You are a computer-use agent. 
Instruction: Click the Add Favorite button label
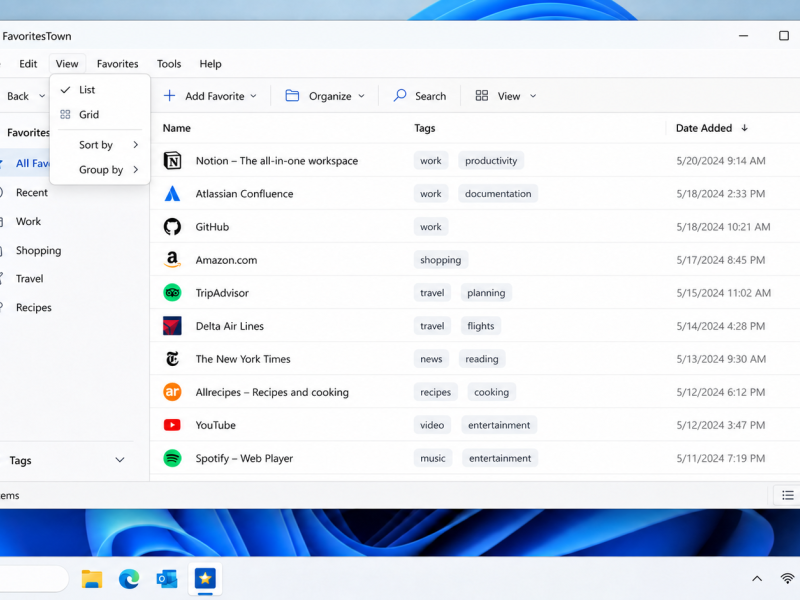pos(214,96)
